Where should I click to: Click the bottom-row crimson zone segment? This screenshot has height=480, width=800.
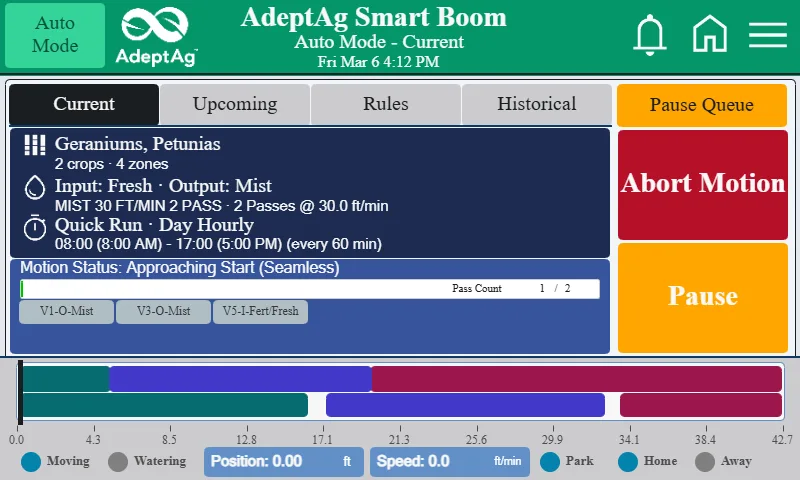pos(701,405)
